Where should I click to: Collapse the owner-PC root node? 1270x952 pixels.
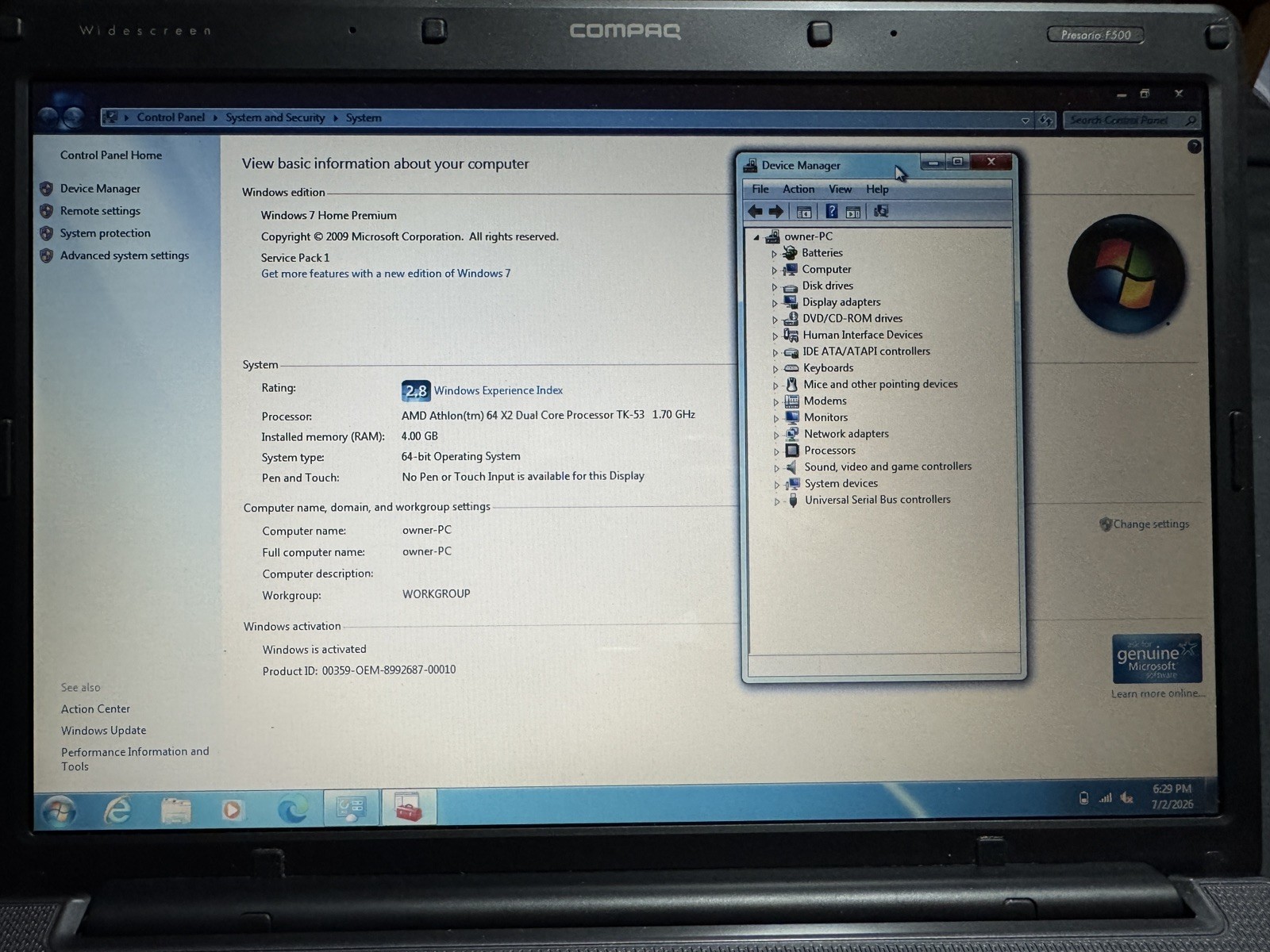click(x=756, y=237)
